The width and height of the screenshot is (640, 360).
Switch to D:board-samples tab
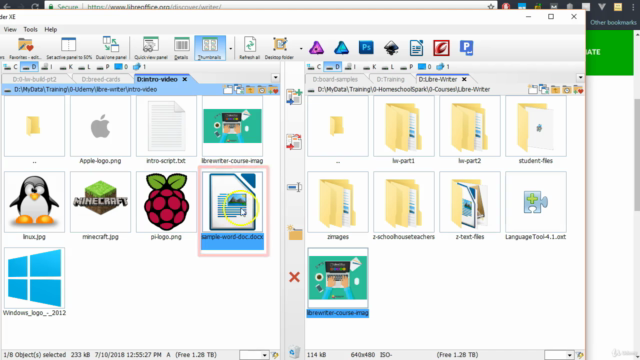335,79
